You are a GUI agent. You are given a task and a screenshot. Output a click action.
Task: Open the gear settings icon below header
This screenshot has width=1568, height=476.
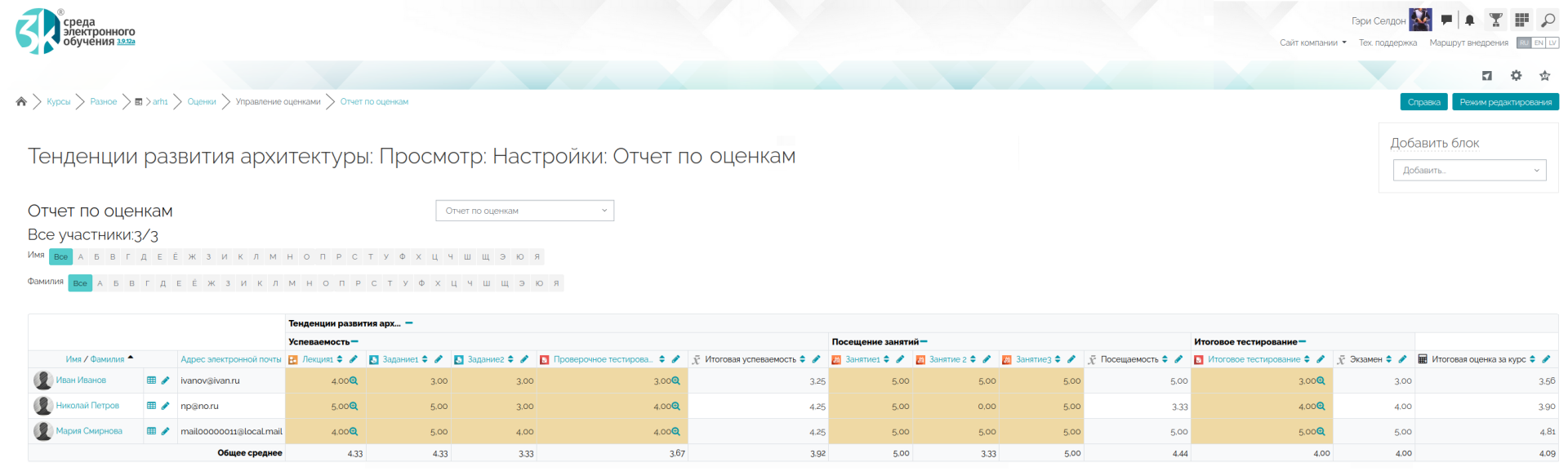coord(1516,75)
